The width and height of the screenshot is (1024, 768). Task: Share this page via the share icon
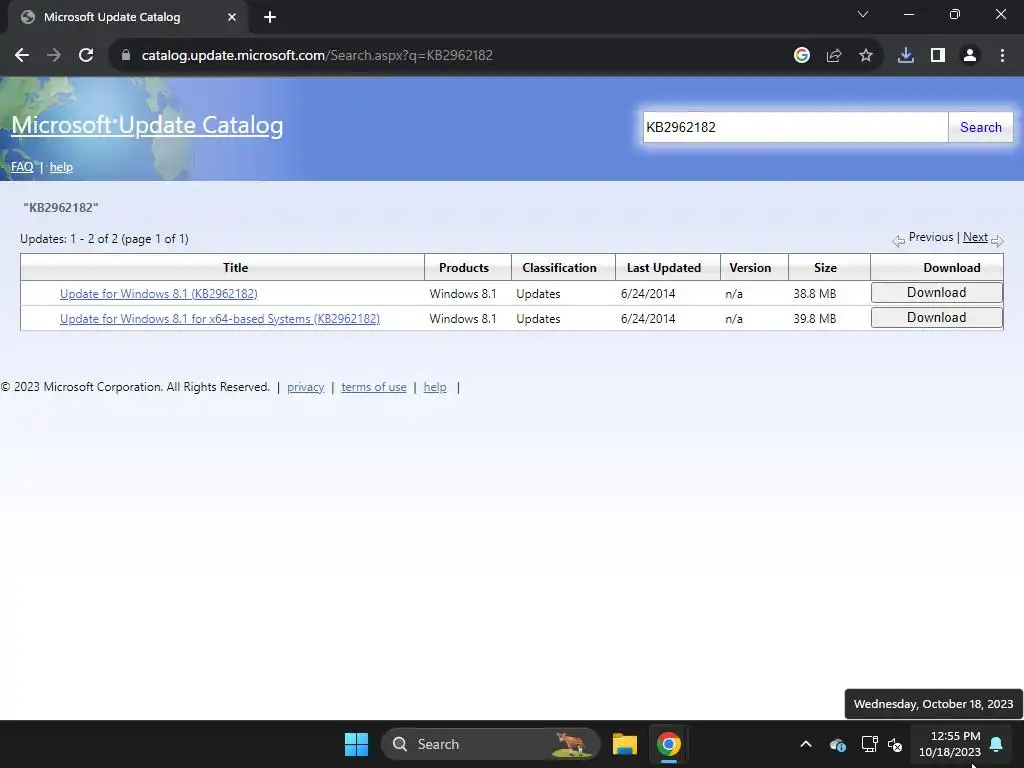(834, 56)
